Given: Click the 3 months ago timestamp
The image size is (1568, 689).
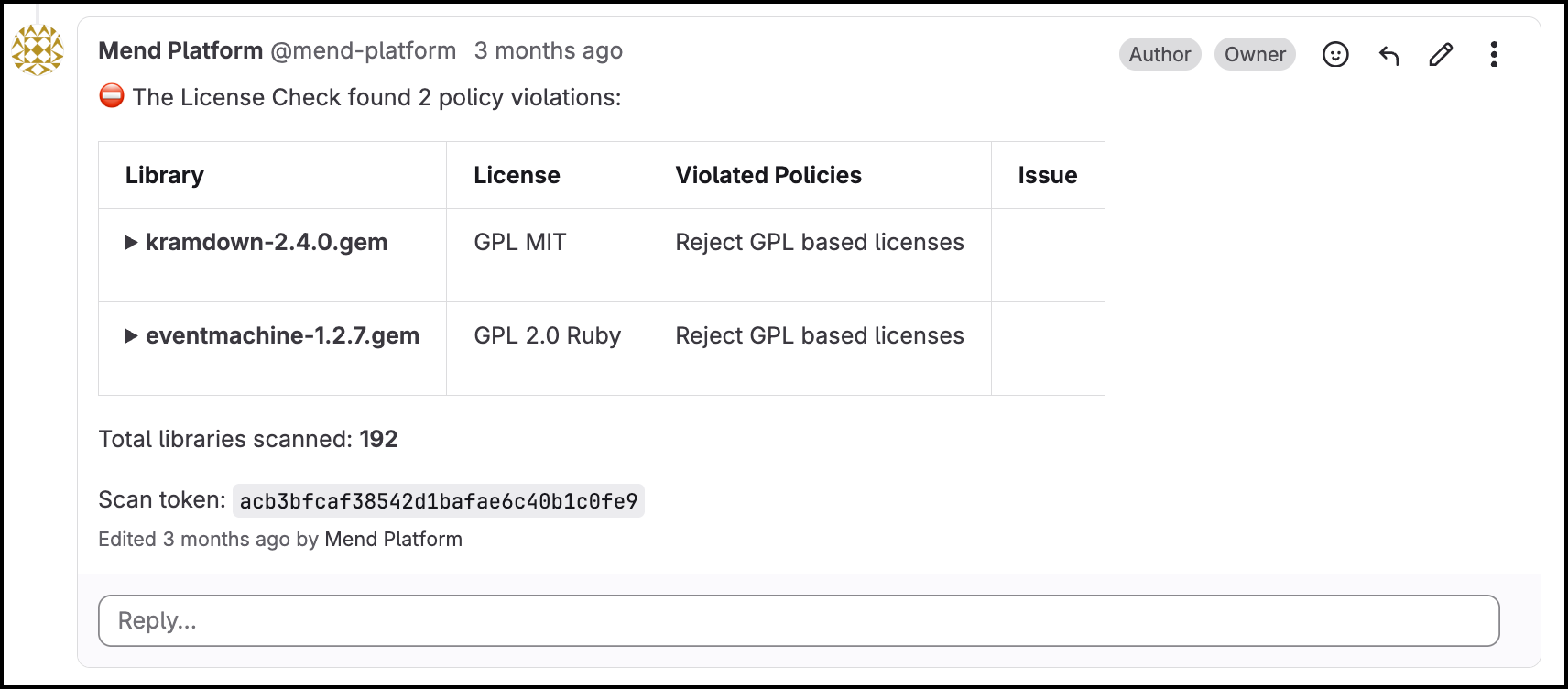Looking at the screenshot, I should pos(549,50).
